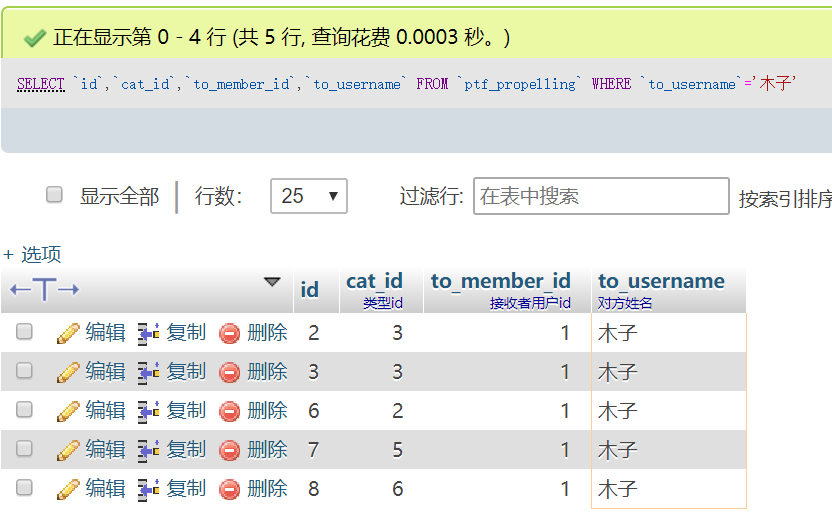Sort by the to_member_id column header
Screen dimensions: 832x525
click(x=501, y=281)
